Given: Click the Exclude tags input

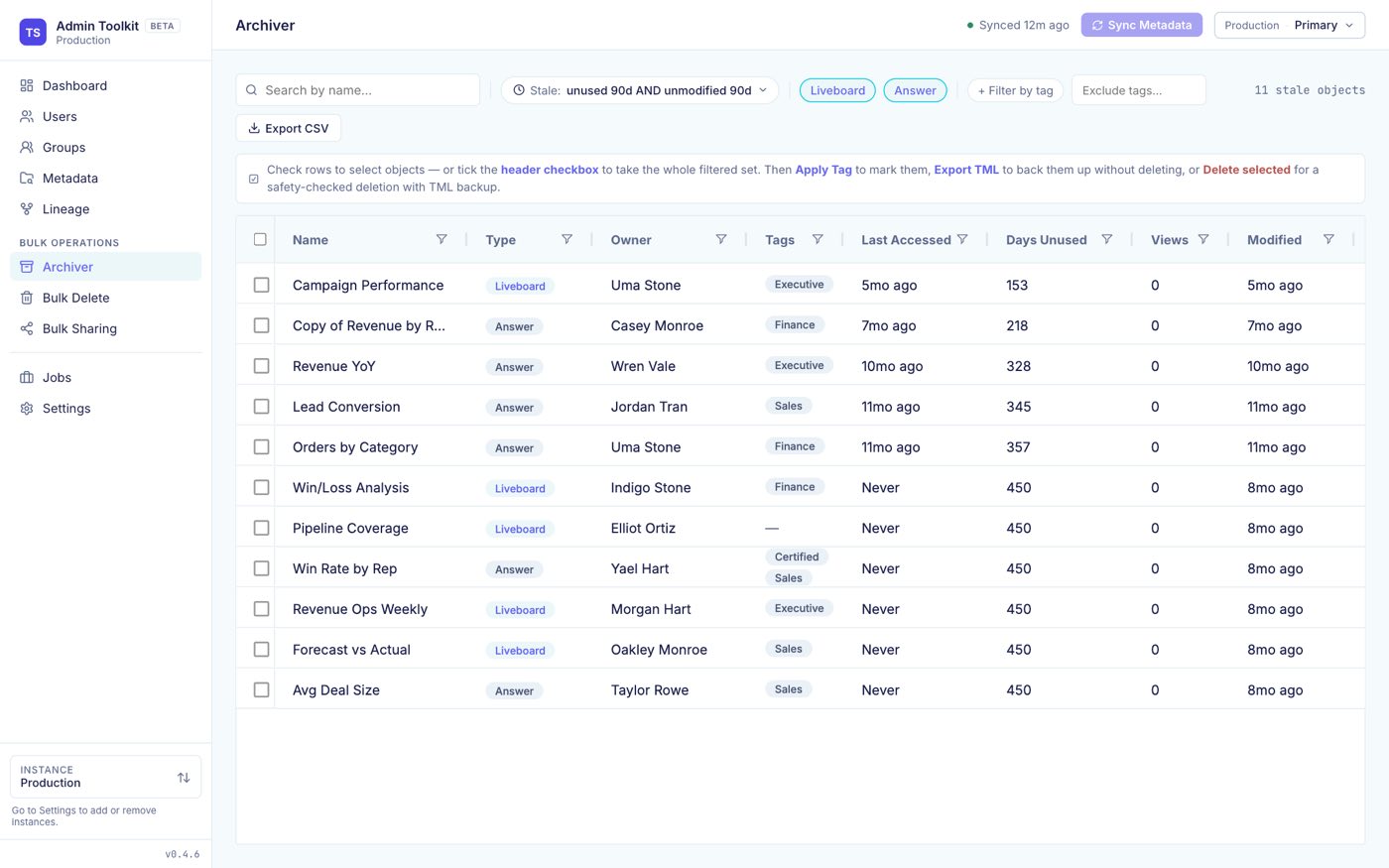Looking at the screenshot, I should [x=1139, y=90].
